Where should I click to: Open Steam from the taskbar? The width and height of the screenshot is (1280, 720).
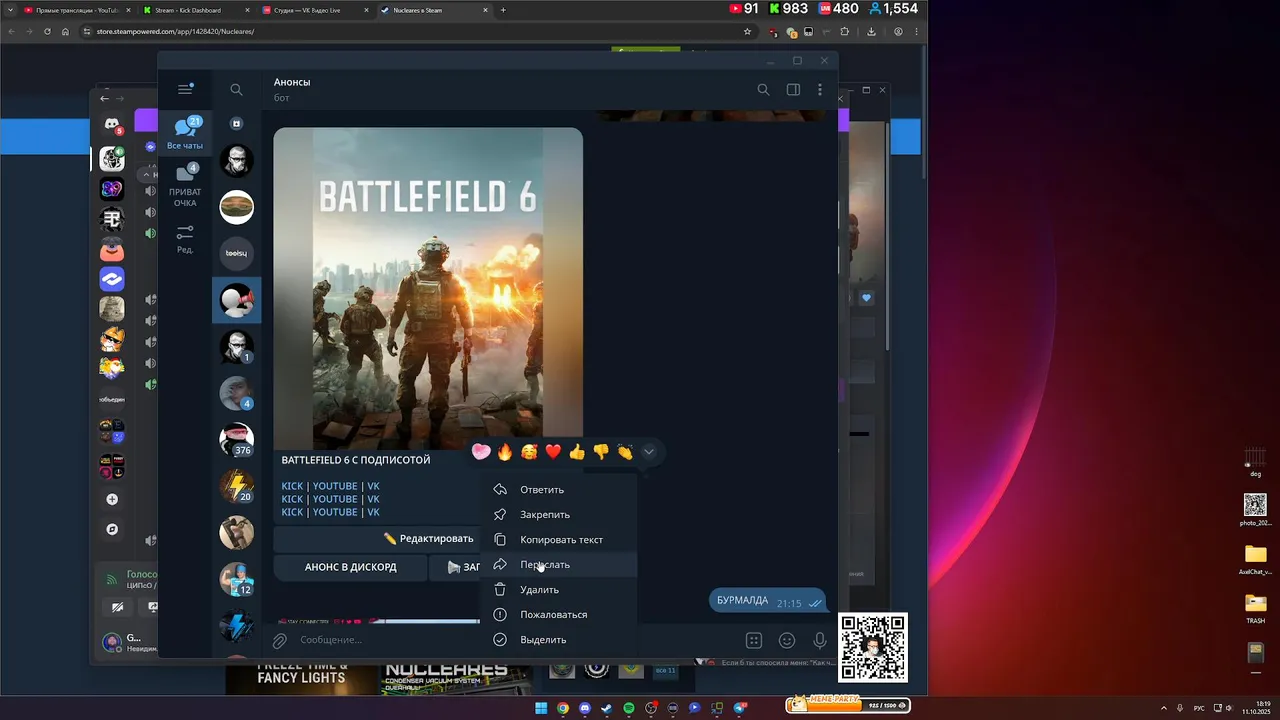tap(607, 708)
